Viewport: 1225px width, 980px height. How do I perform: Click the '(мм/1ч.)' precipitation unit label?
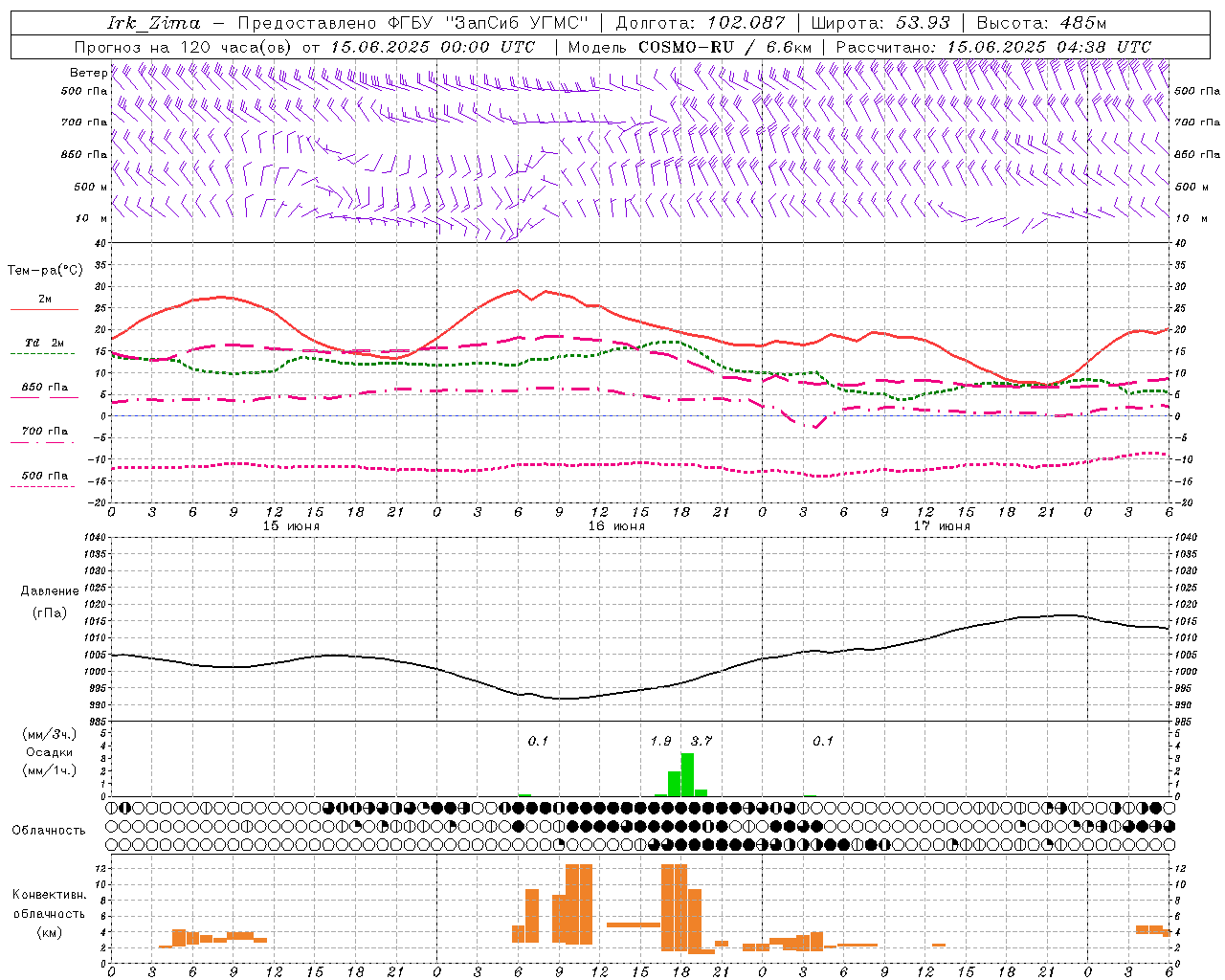click(50, 770)
